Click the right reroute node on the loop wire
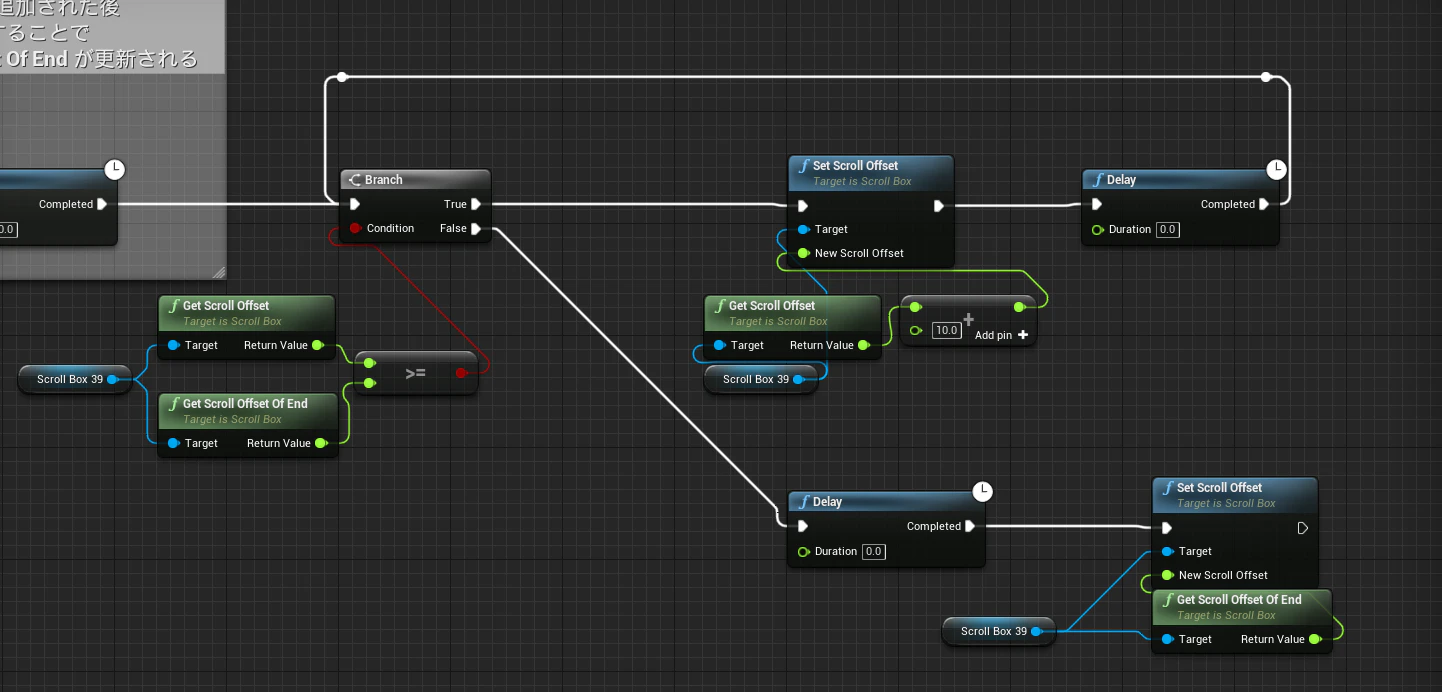 tap(1266, 77)
